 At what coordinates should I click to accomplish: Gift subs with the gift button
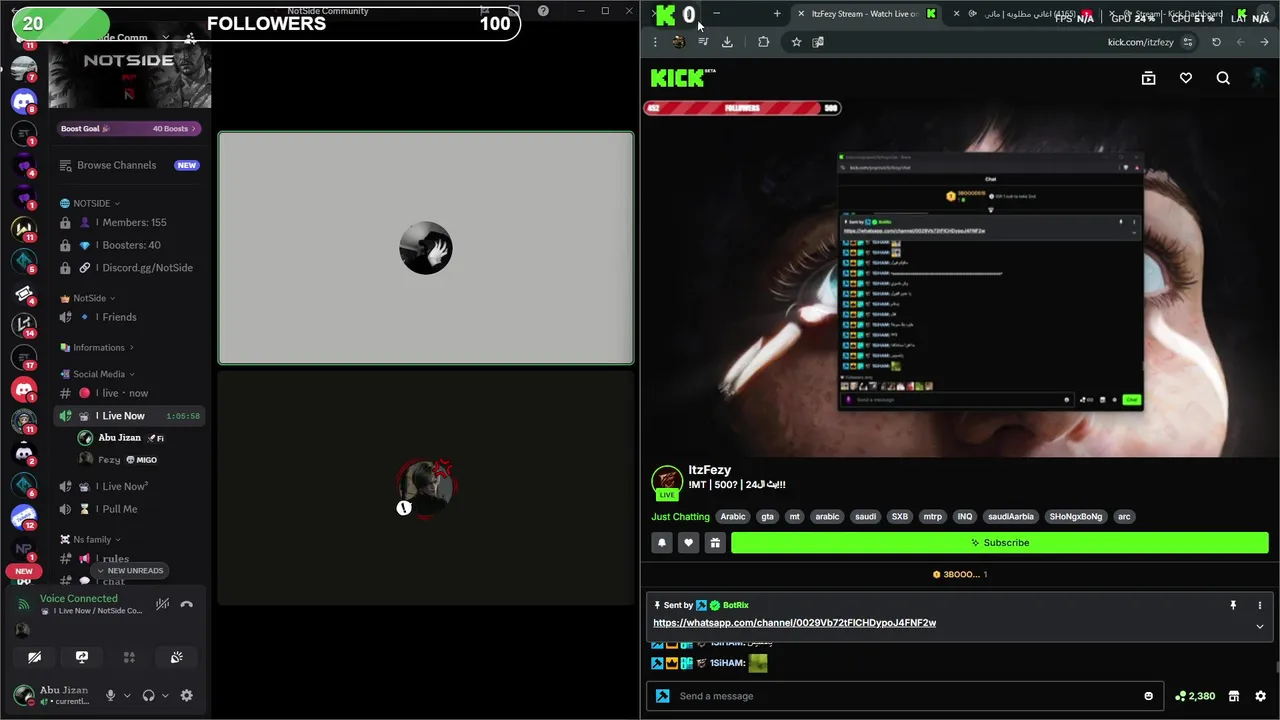(x=714, y=543)
